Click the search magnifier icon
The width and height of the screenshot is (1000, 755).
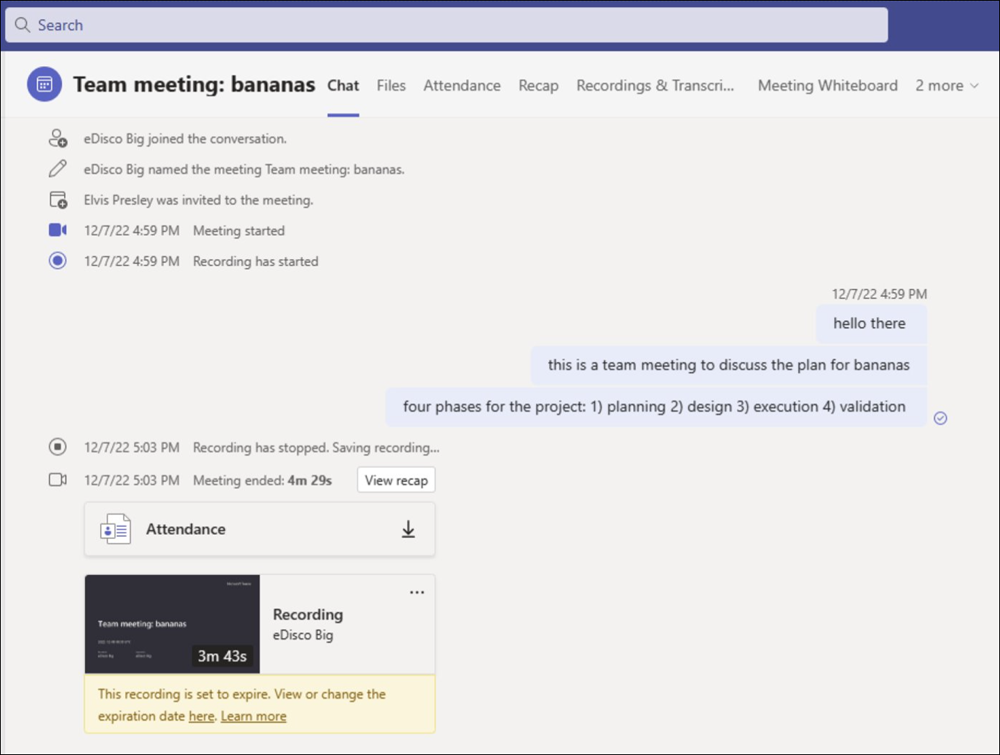pyautogui.click(x=22, y=25)
